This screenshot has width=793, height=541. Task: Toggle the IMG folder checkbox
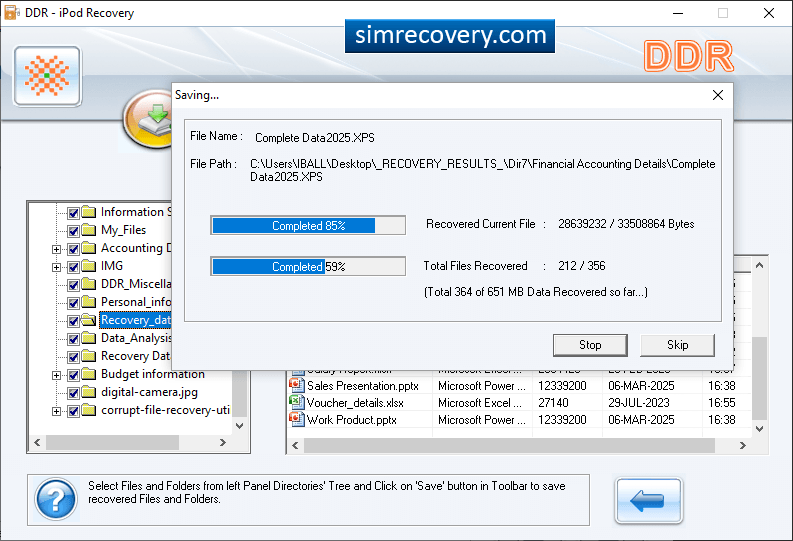(x=73, y=267)
